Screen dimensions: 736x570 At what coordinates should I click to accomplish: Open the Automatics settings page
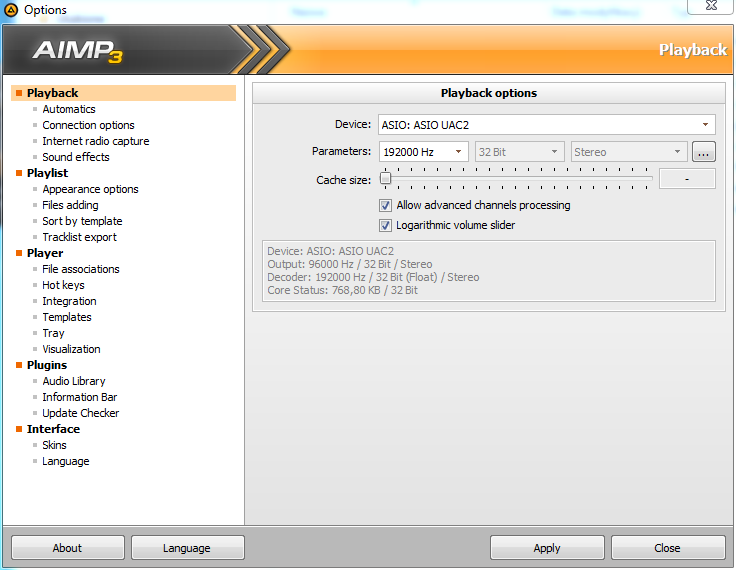tap(69, 109)
